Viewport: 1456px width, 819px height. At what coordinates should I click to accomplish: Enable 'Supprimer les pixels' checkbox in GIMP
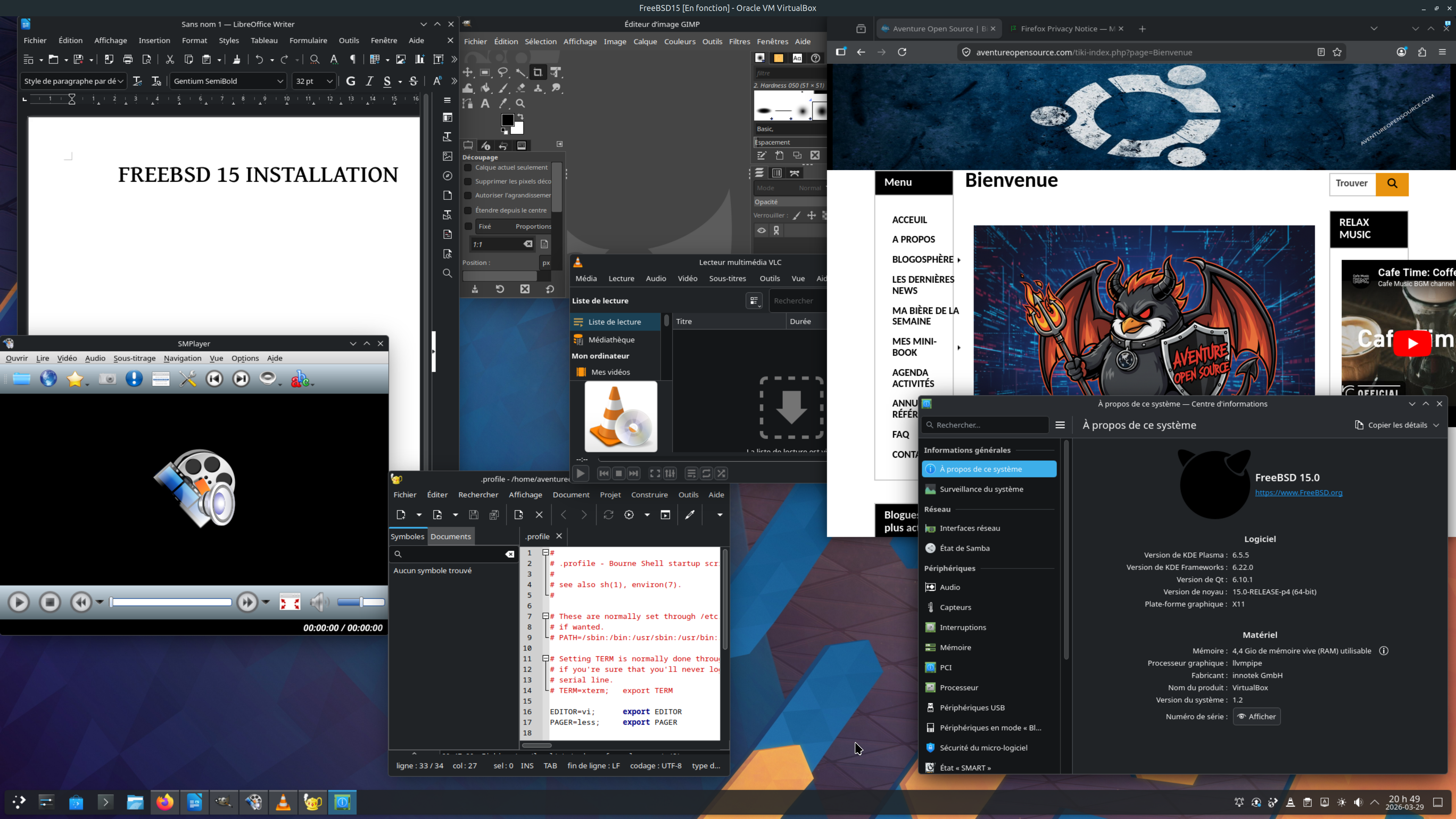[x=468, y=182]
